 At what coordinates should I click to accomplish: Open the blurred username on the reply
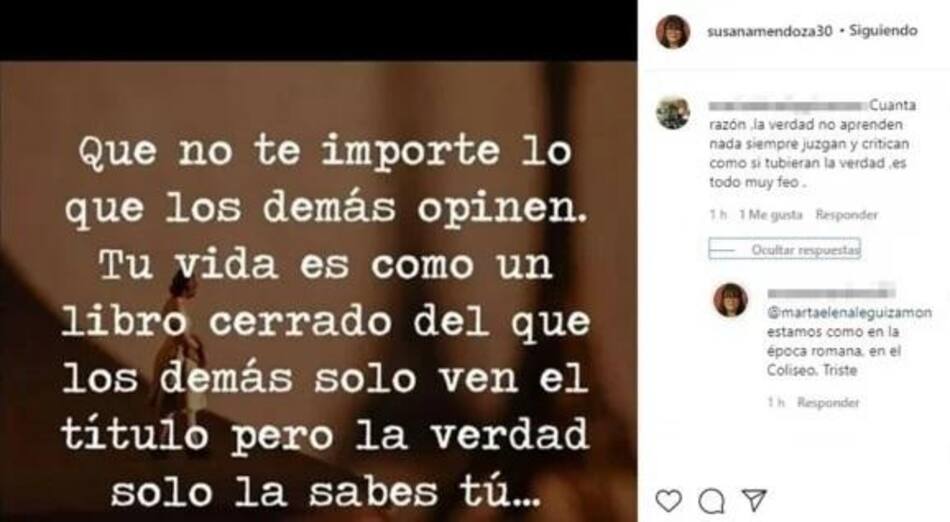click(x=831, y=293)
